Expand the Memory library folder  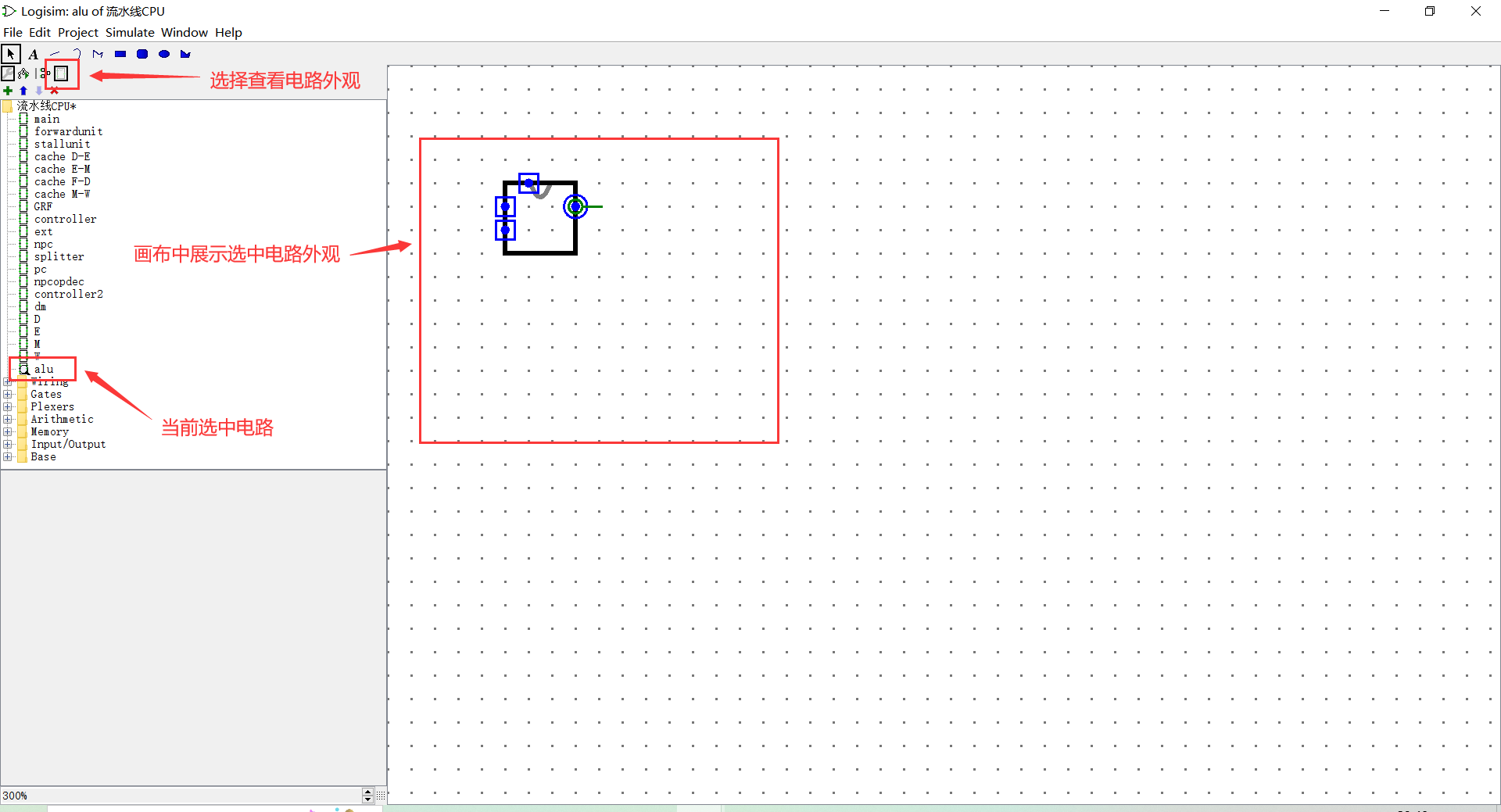(8, 432)
